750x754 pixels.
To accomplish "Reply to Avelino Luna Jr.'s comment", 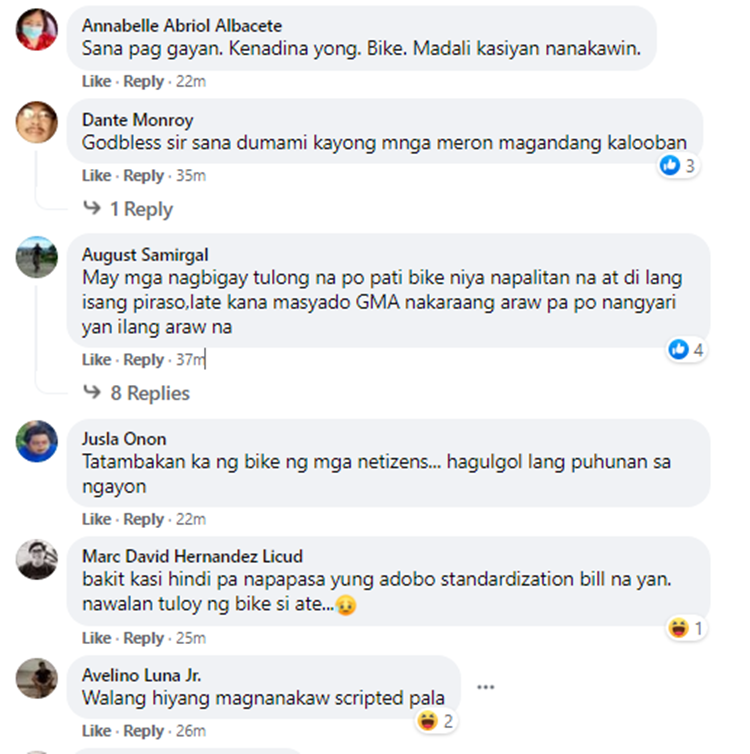I will (x=143, y=731).
